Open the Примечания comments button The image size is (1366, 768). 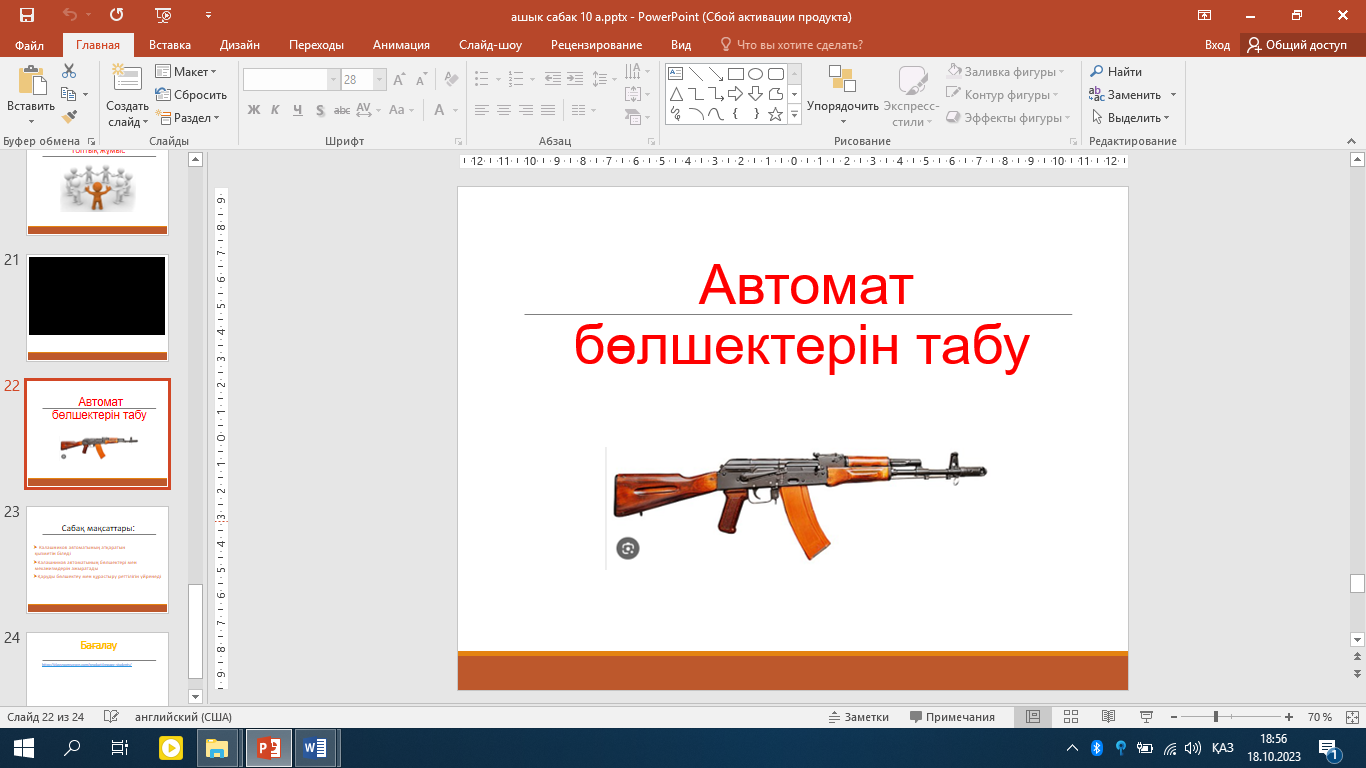coord(952,717)
